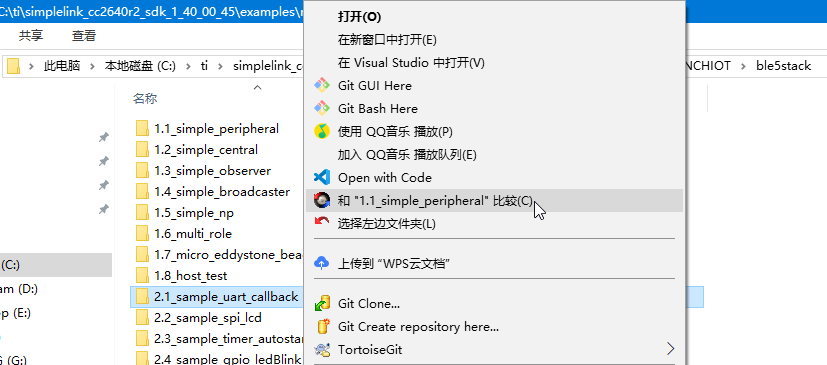
Task: Select Open with Code
Action: 384,178
